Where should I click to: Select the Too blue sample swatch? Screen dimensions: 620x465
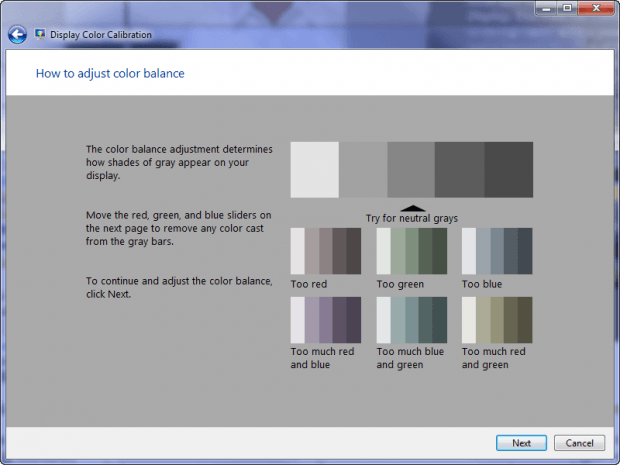pos(497,251)
